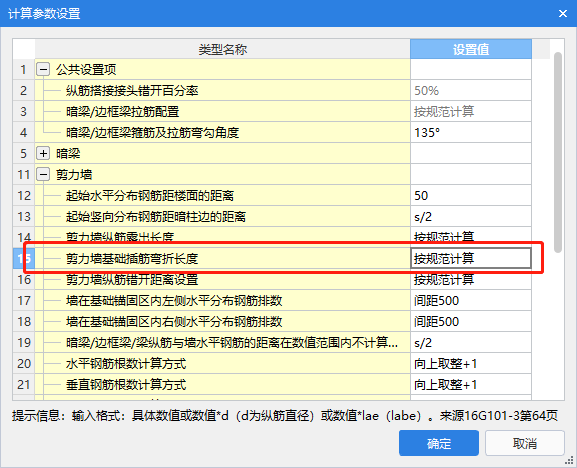This screenshot has height=468, width=577.
Task: Click row number 4 header
Action: [x=24, y=132]
